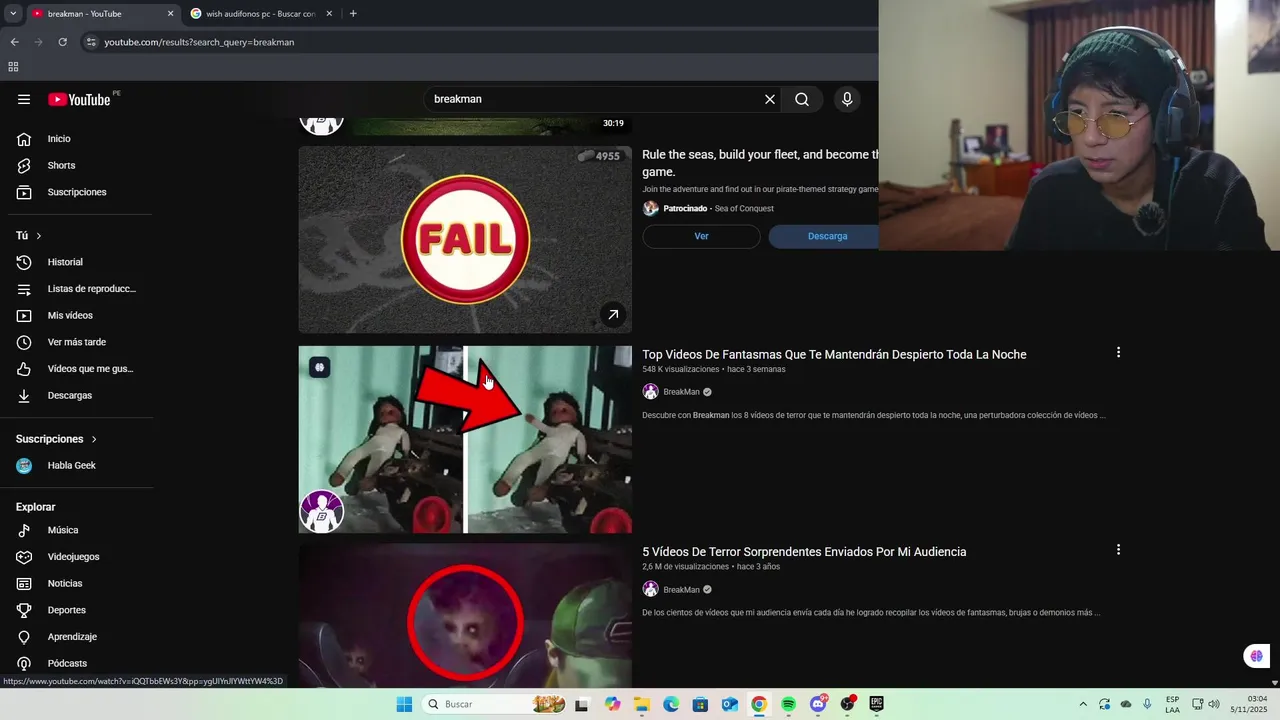Expand the Tú section
This screenshot has height=720, width=1280.
click(29, 236)
